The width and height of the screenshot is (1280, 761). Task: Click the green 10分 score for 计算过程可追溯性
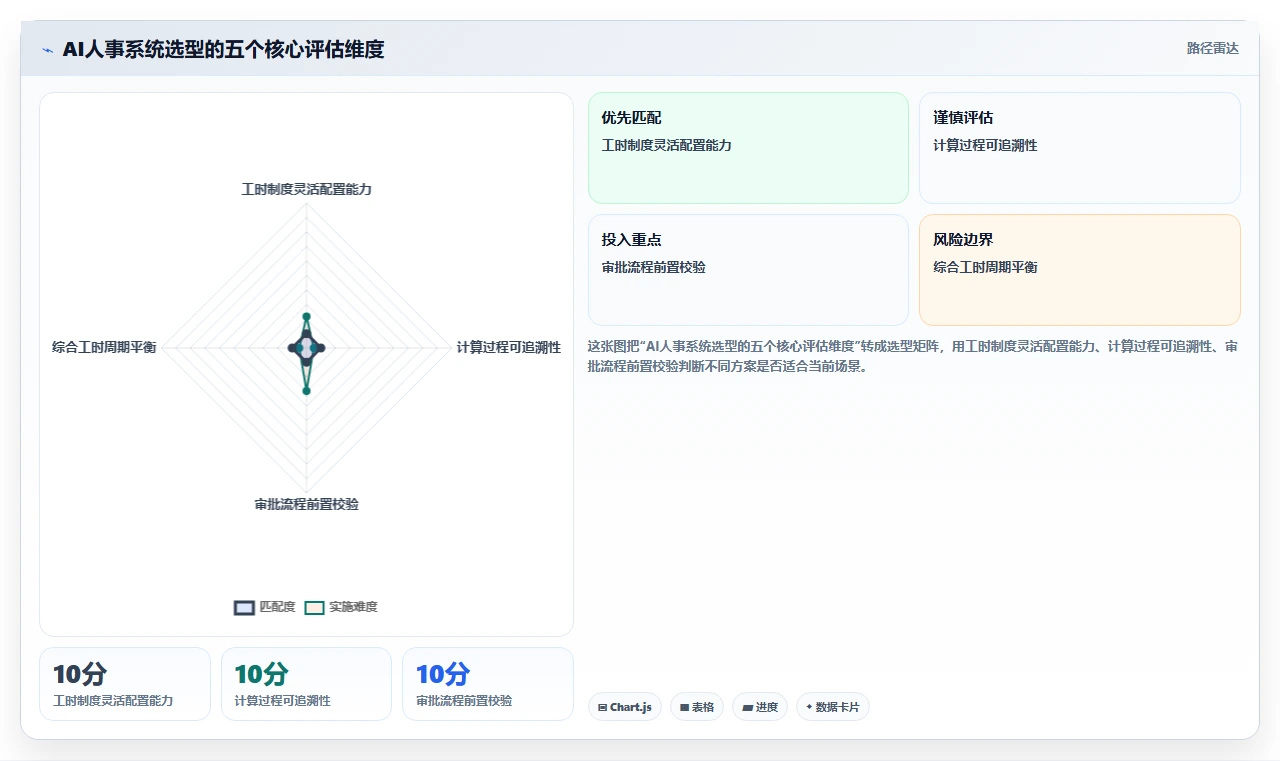click(x=261, y=674)
